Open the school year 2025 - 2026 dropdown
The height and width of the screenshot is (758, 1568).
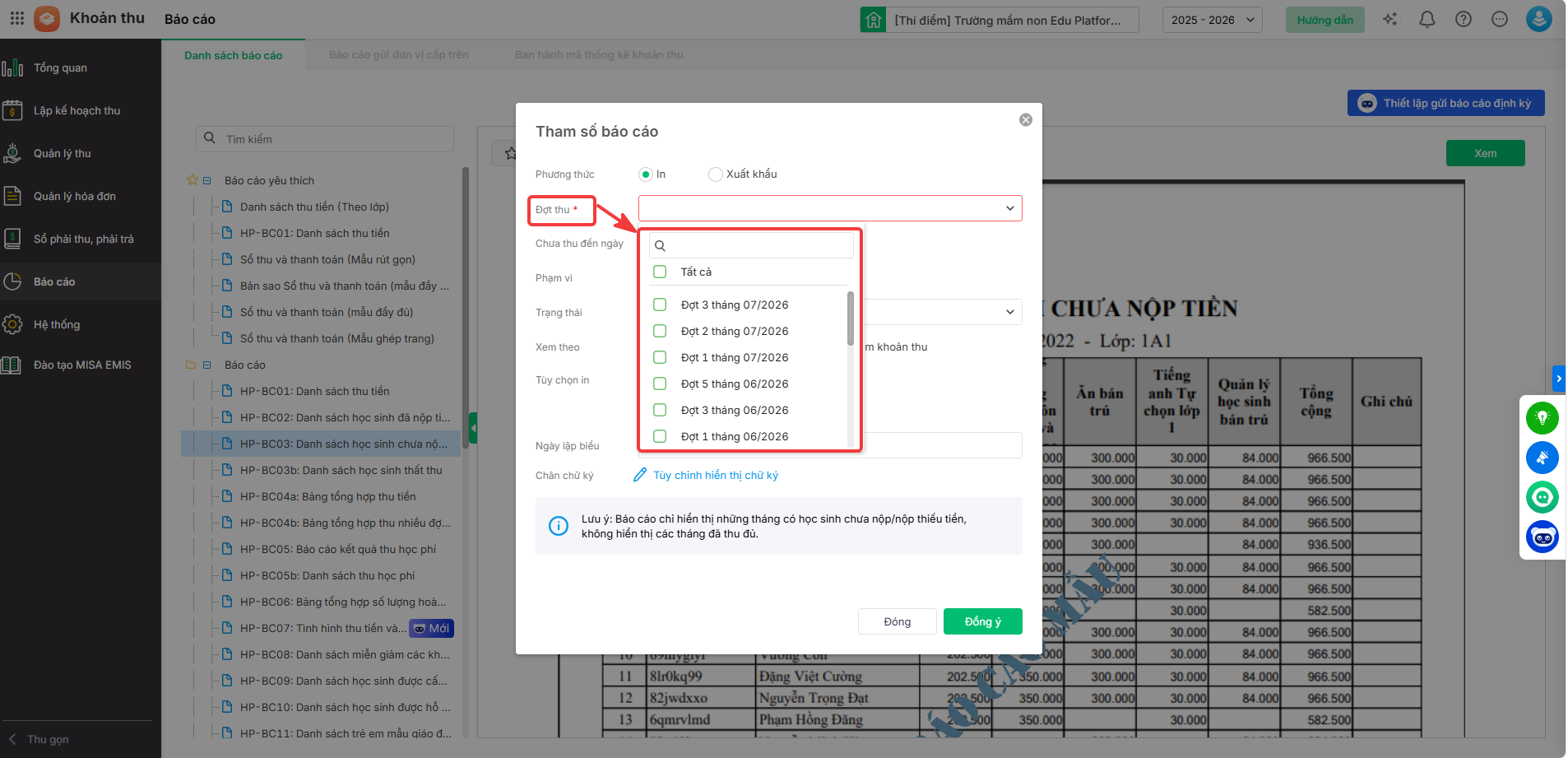point(1213,20)
